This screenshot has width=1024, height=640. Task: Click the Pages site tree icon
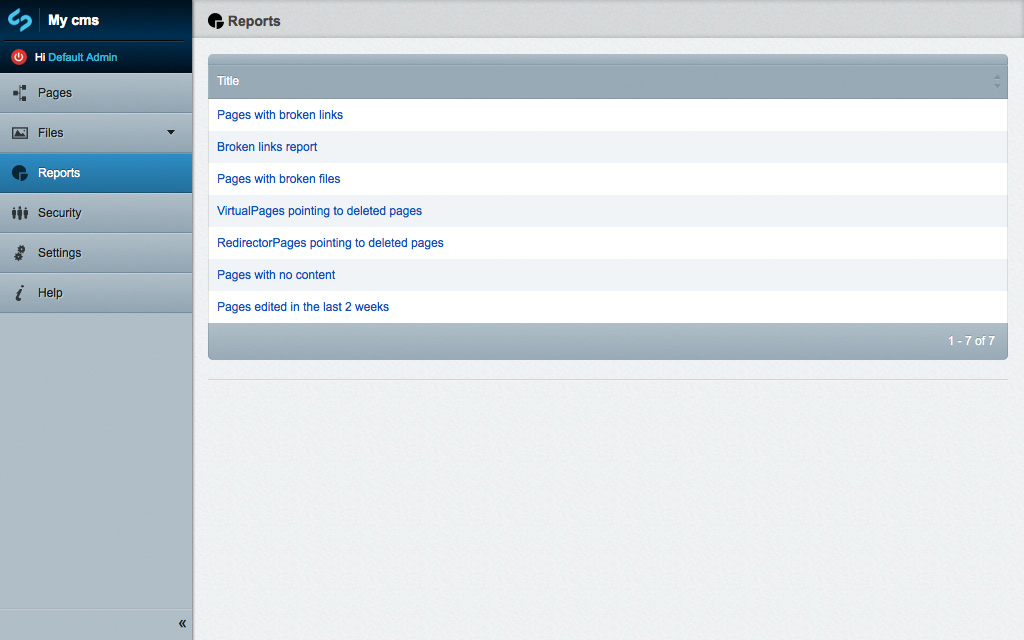(20, 93)
